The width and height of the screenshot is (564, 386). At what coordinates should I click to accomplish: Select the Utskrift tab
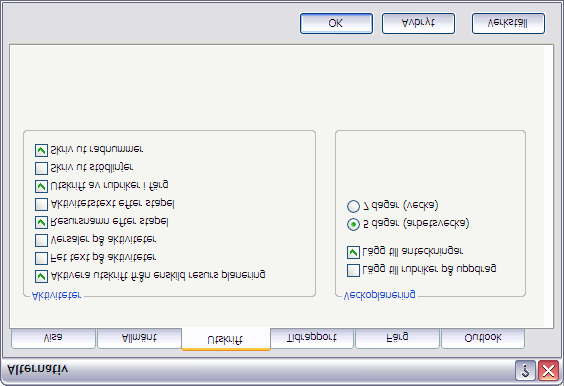pyautogui.click(x=226, y=339)
